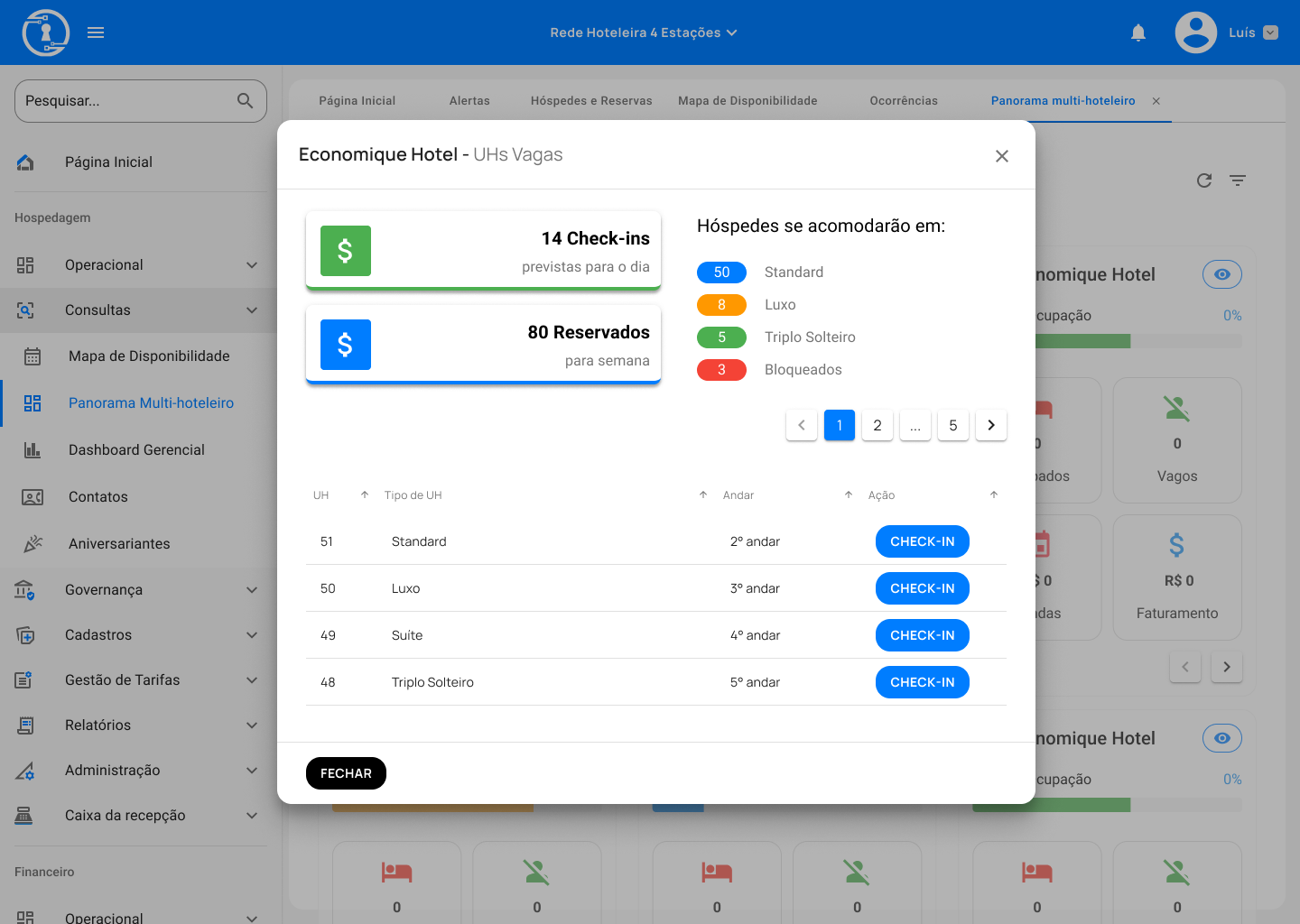Click CHECK-IN for room 51 Standard
This screenshot has height=924, width=1300.
[x=922, y=541]
